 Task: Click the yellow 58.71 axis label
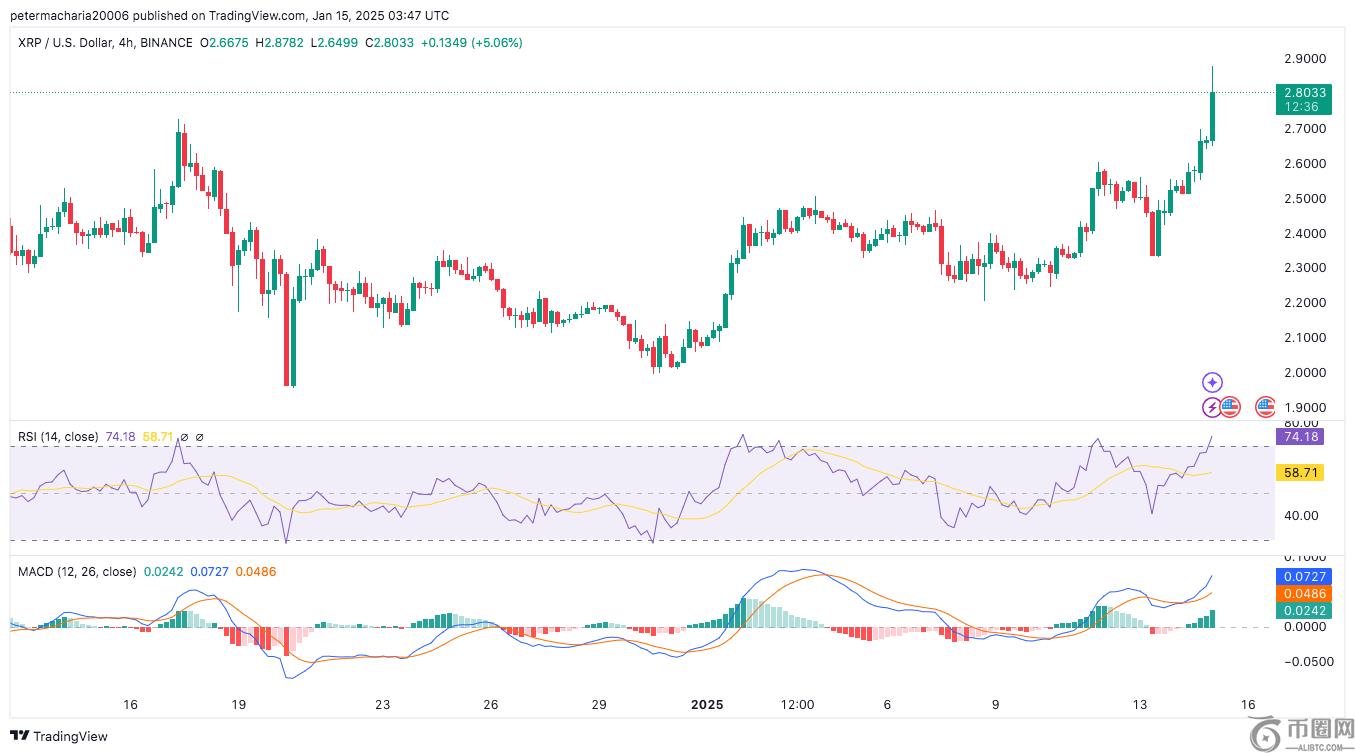[x=1300, y=473]
